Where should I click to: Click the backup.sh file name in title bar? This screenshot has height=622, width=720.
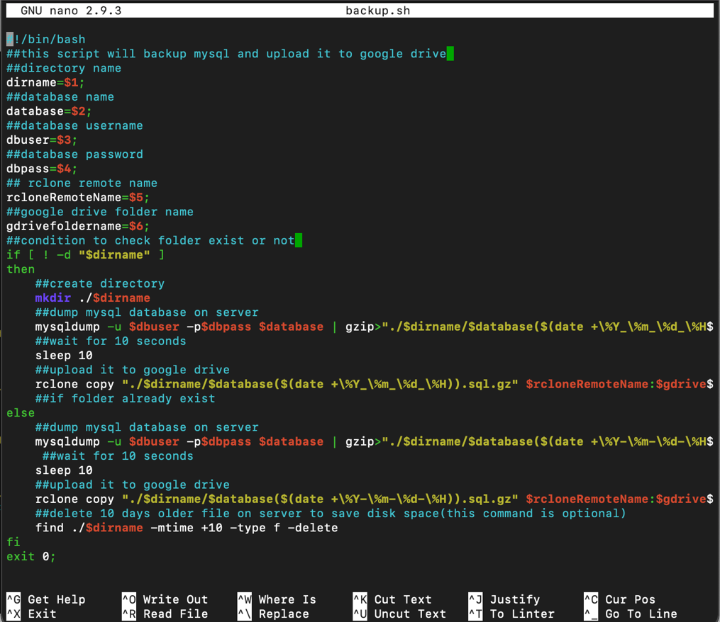click(378, 11)
